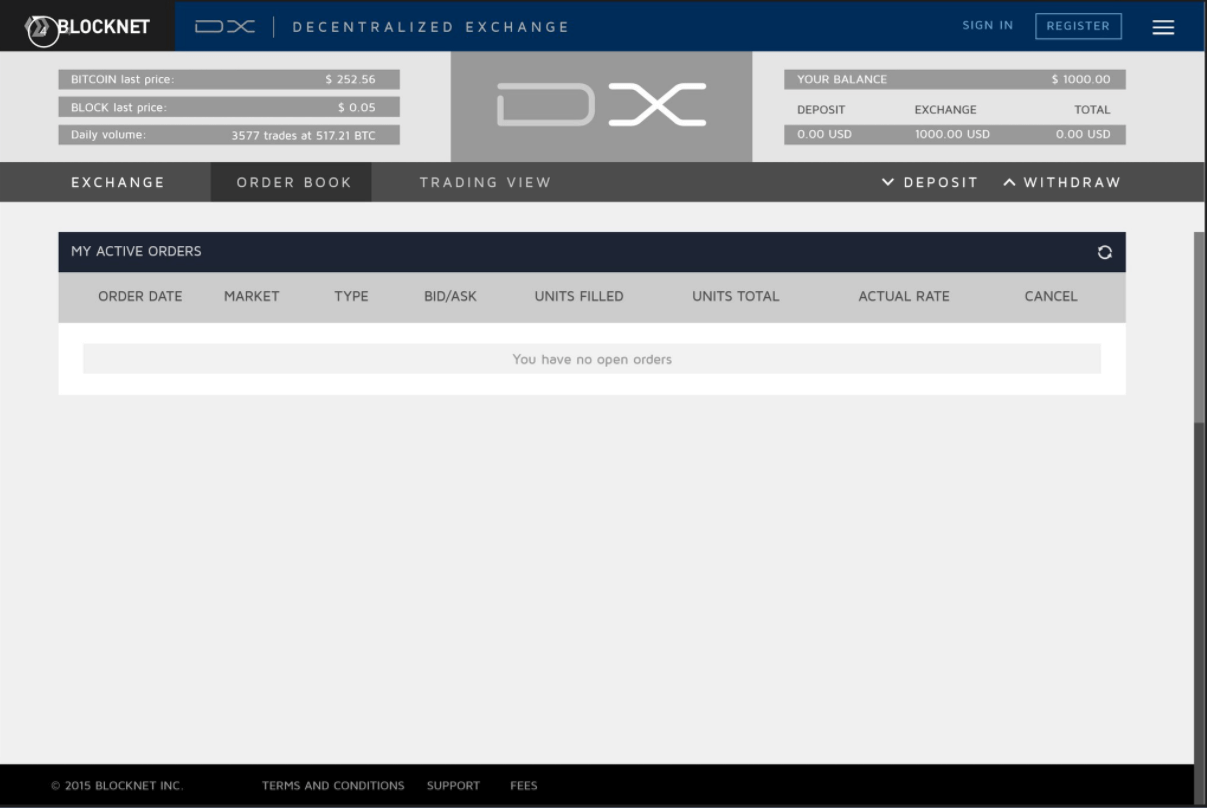Open Terms and Conditions link

pyautogui.click(x=333, y=786)
